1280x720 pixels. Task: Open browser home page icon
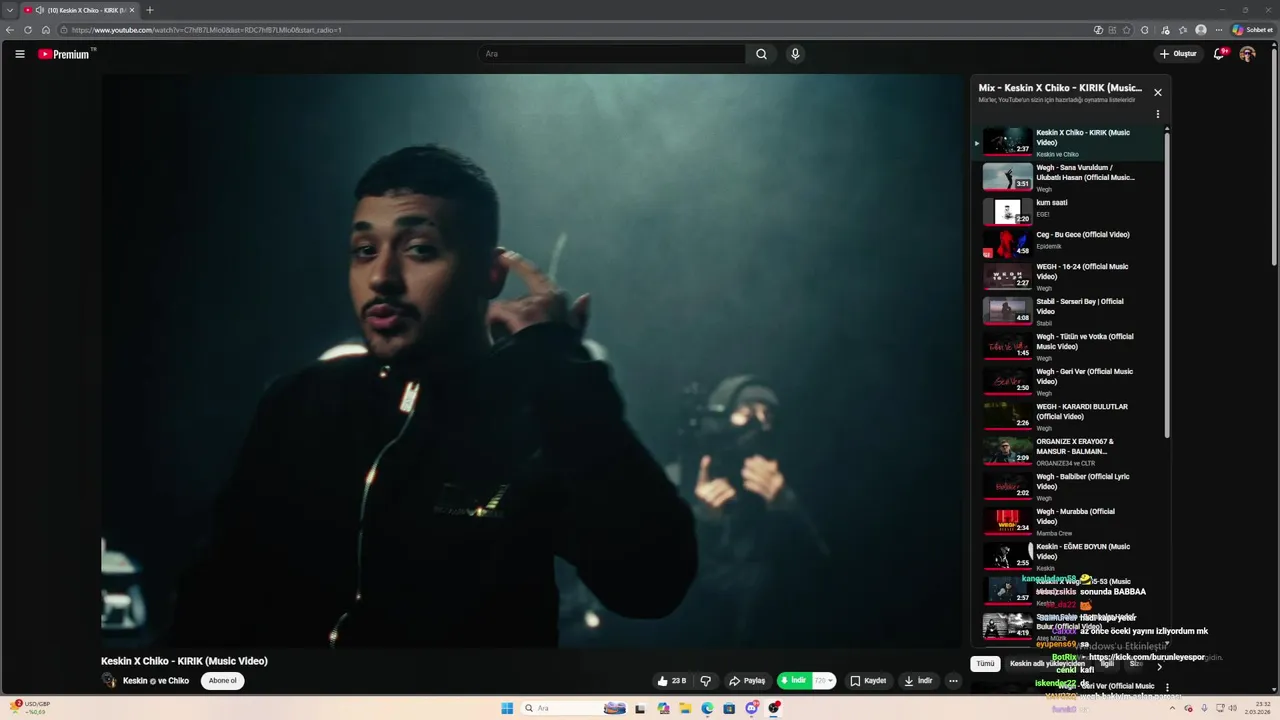(46, 30)
